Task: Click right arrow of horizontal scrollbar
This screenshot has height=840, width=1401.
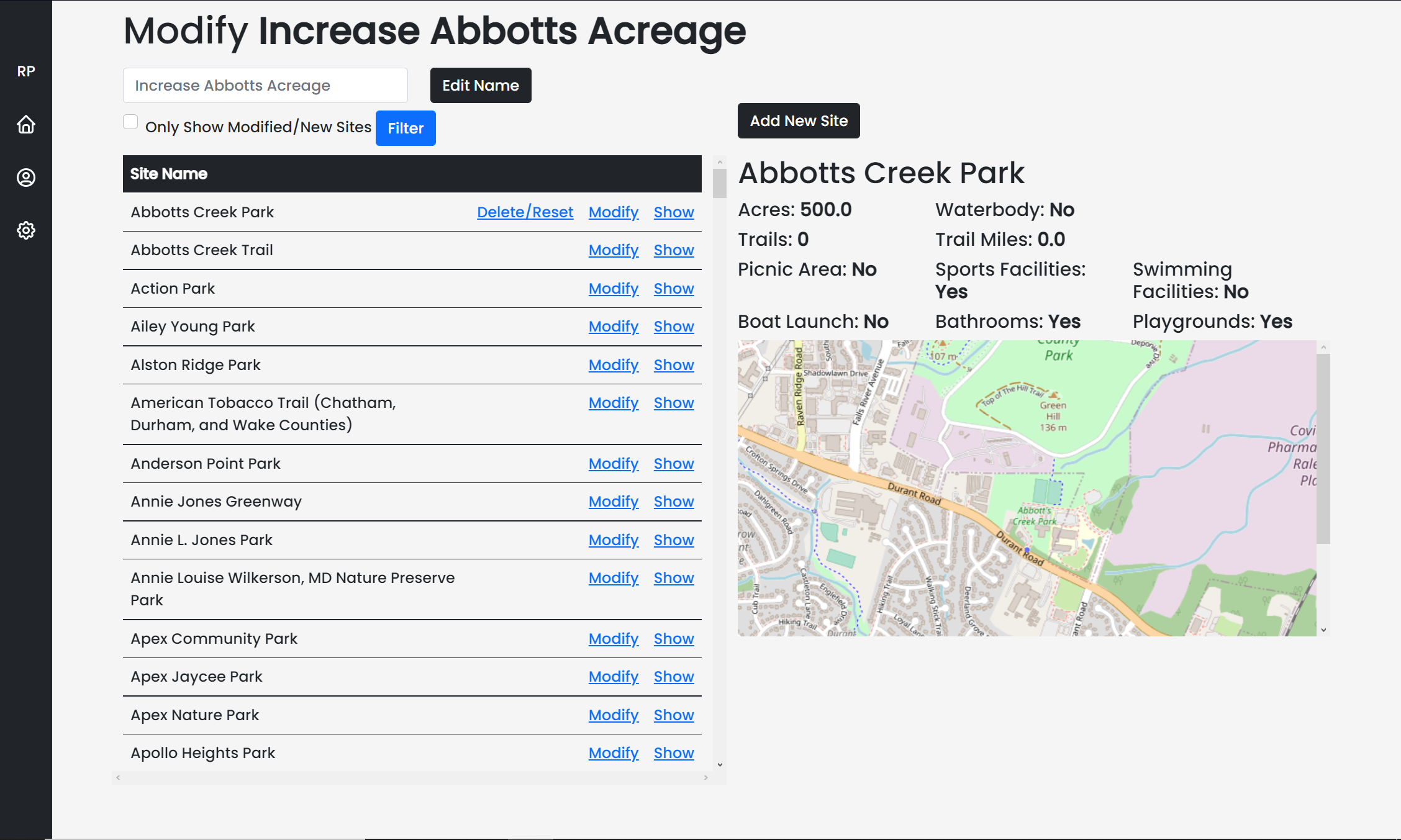Action: coord(706,777)
